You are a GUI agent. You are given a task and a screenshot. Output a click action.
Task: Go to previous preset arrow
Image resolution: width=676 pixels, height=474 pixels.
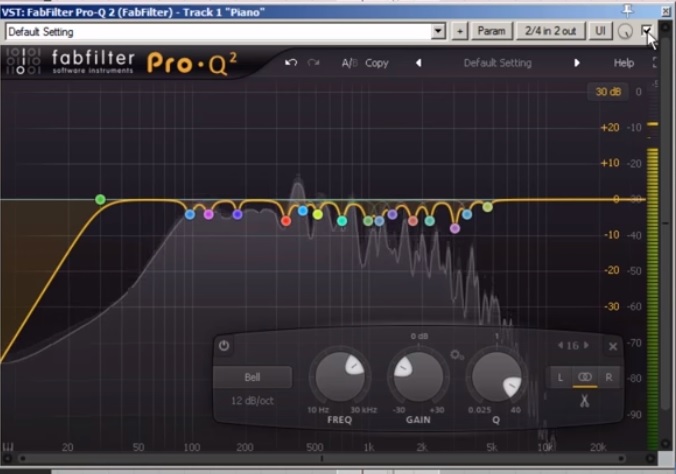point(418,63)
